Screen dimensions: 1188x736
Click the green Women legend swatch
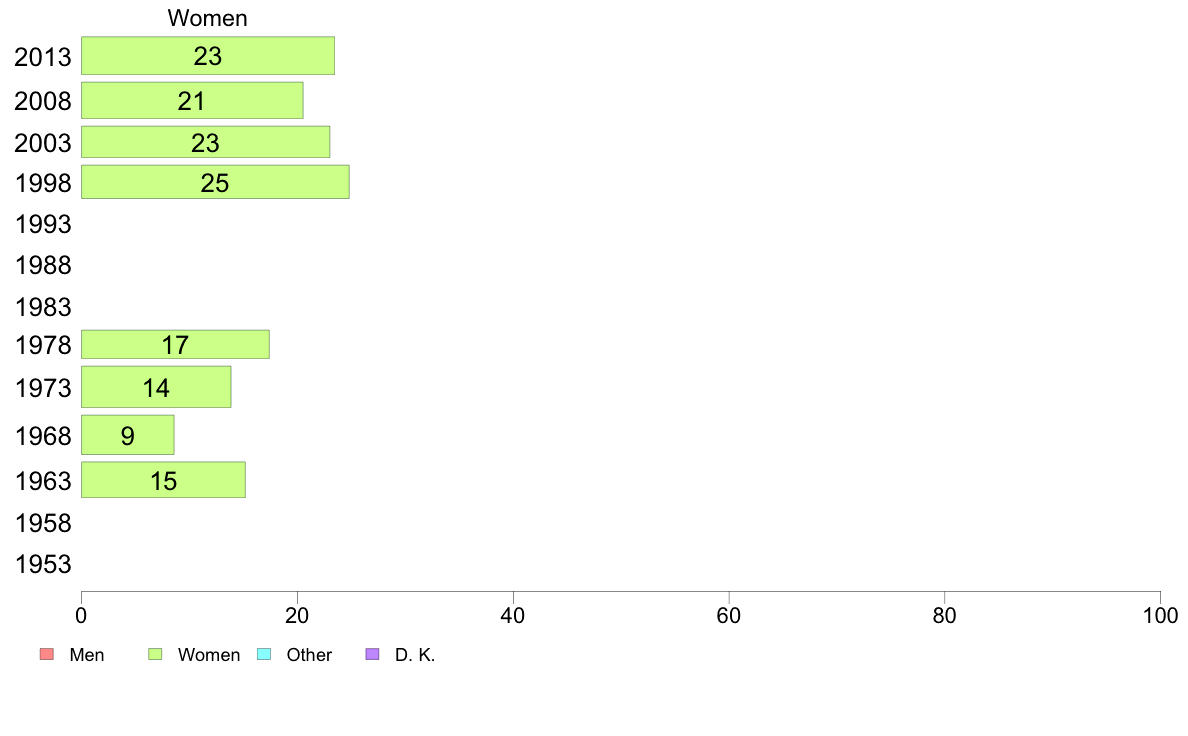click(x=155, y=655)
